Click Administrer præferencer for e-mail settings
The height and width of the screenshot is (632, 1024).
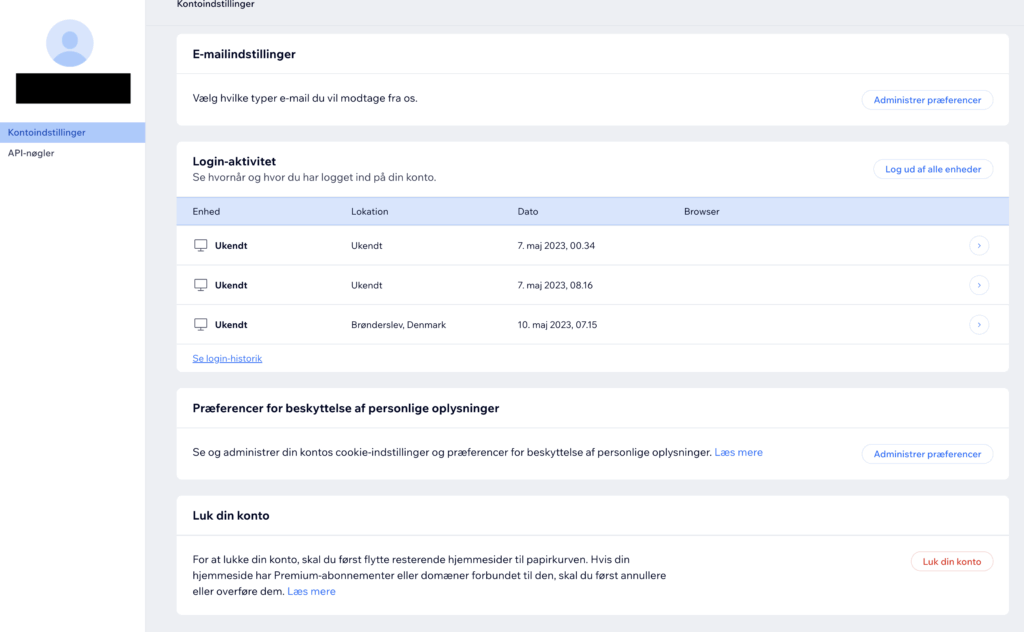coord(927,100)
